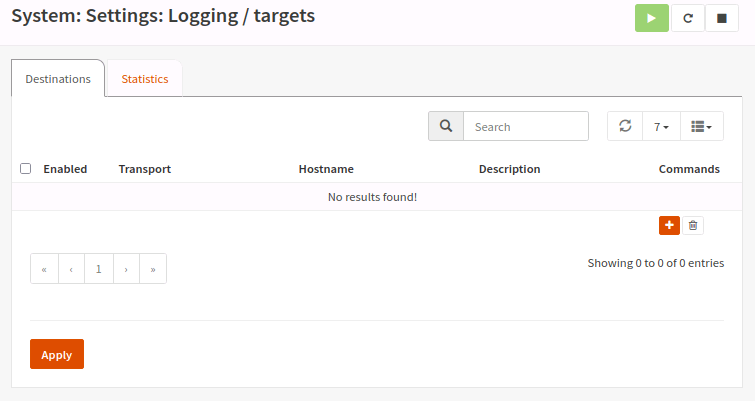
Task: Focus the Search input field
Action: tap(526, 126)
